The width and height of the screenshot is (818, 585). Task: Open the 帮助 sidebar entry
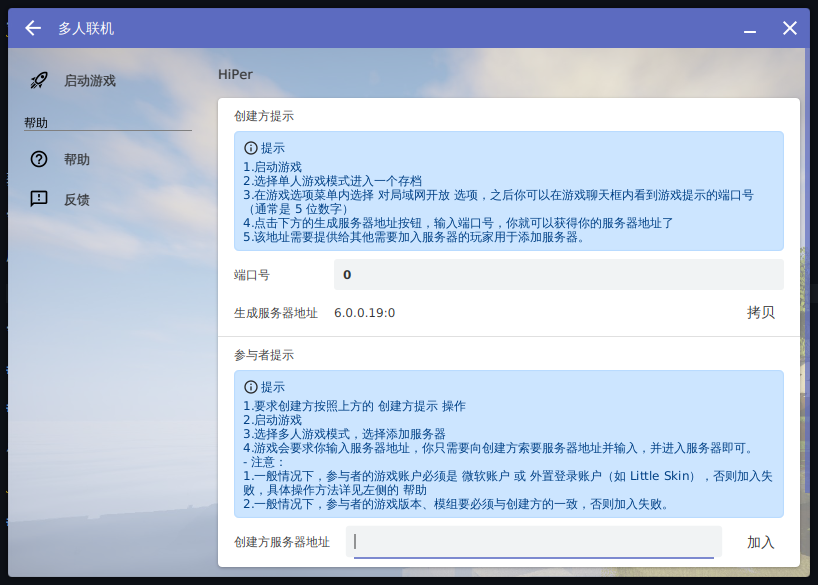tap(109, 159)
